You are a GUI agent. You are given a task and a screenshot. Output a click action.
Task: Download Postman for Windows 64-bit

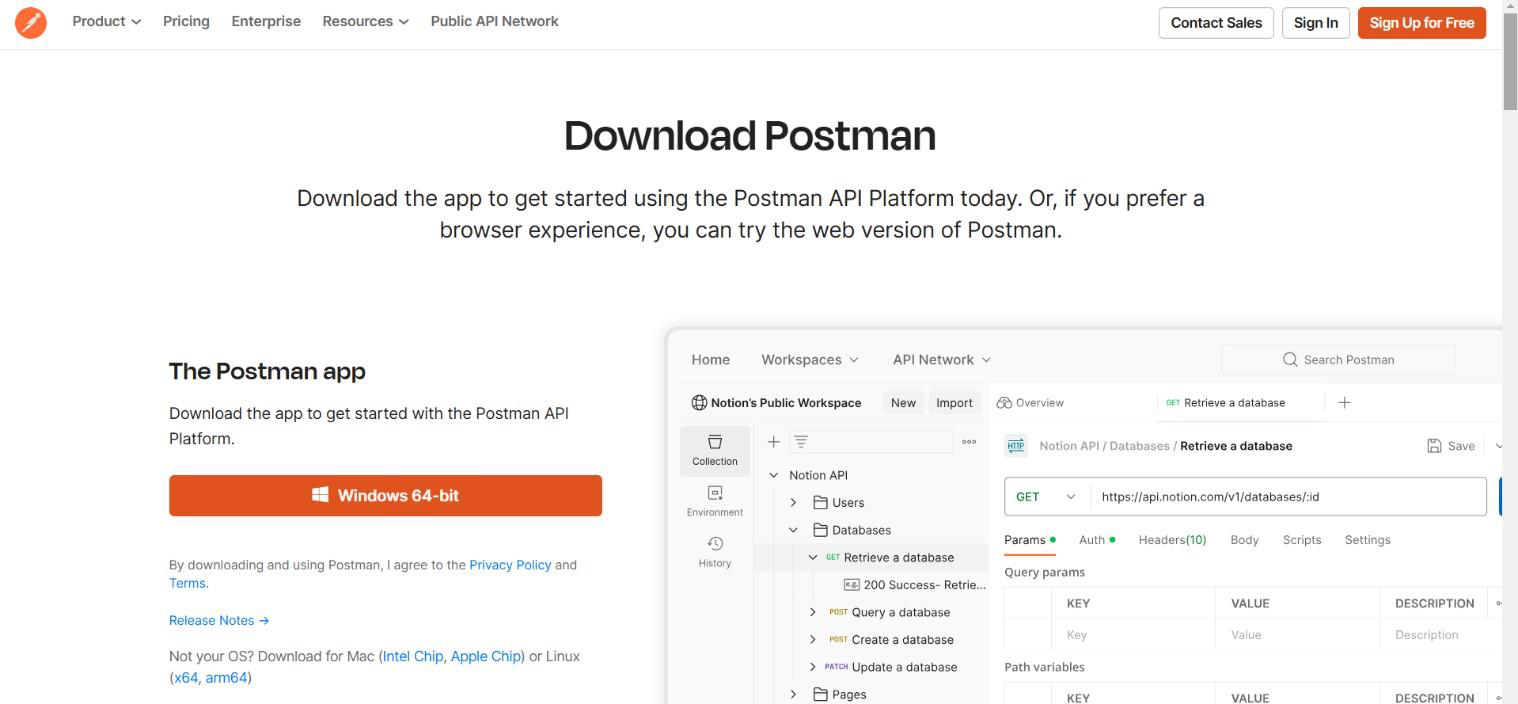click(385, 495)
